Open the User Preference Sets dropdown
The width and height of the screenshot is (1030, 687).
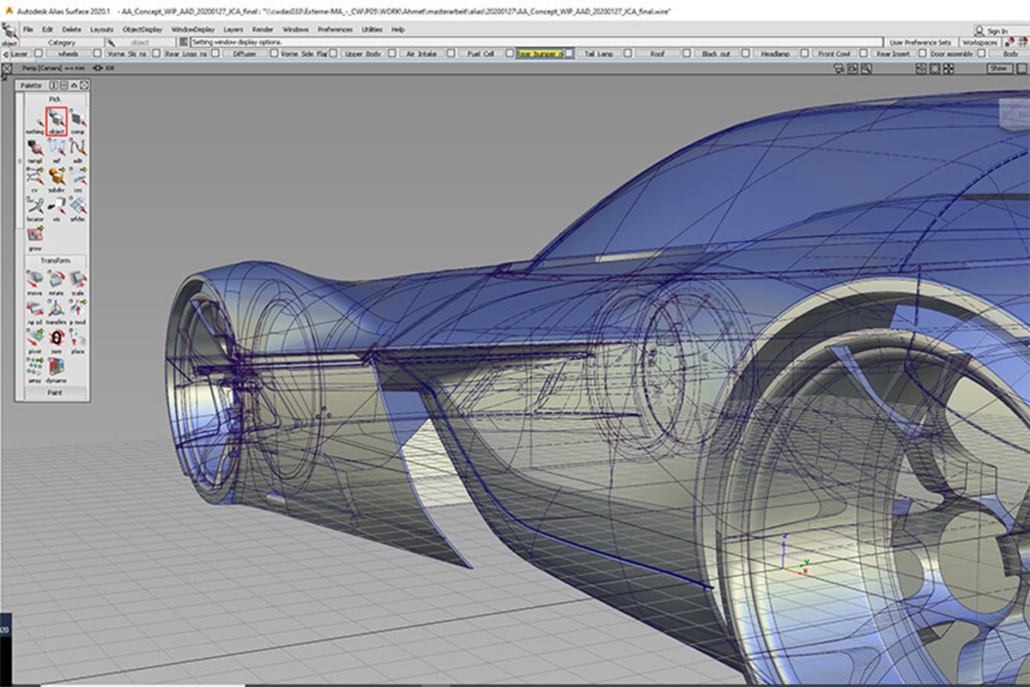tap(921, 42)
